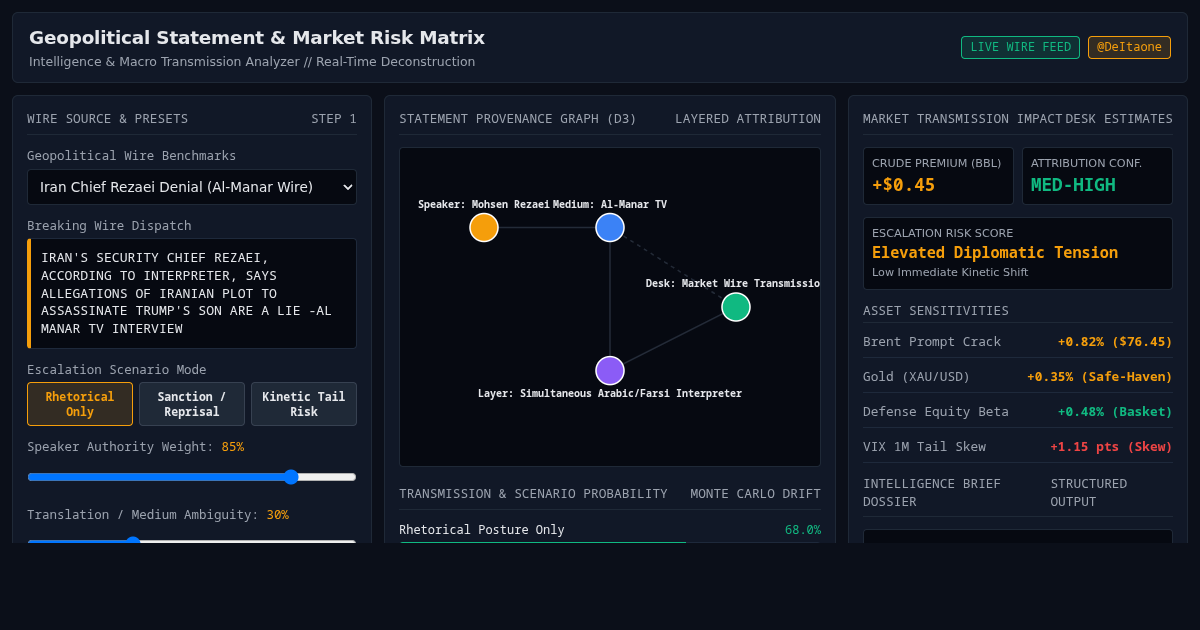Click the Rhetorical Posture Only 68.0% value
This screenshot has width=1200, height=630.
pyautogui.click(x=803, y=530)
